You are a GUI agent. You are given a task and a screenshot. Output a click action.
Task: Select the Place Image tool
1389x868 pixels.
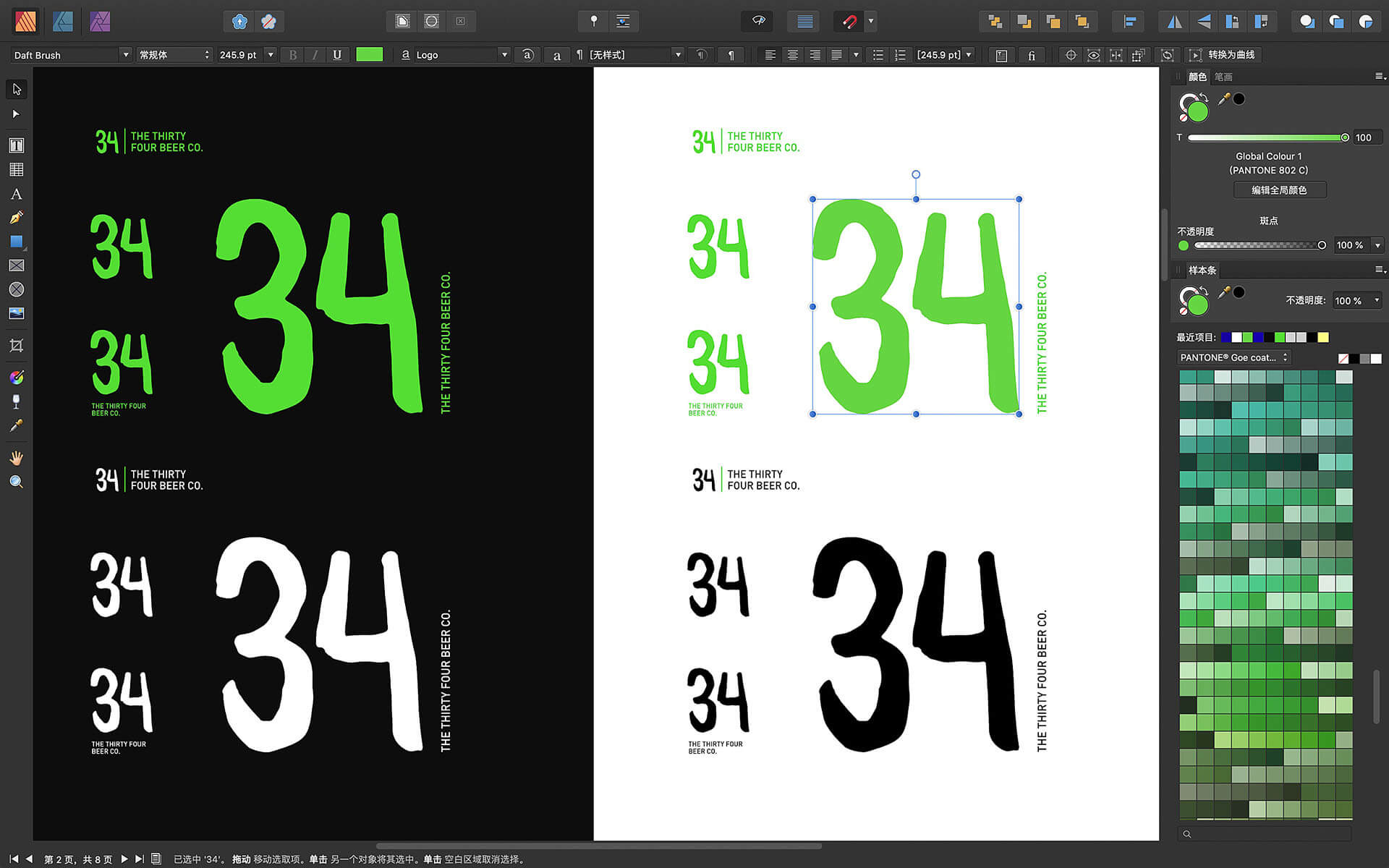17,313
